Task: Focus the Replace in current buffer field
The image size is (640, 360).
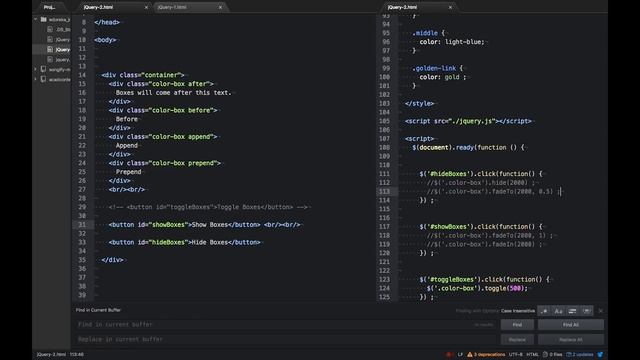Action: [285, 339]
